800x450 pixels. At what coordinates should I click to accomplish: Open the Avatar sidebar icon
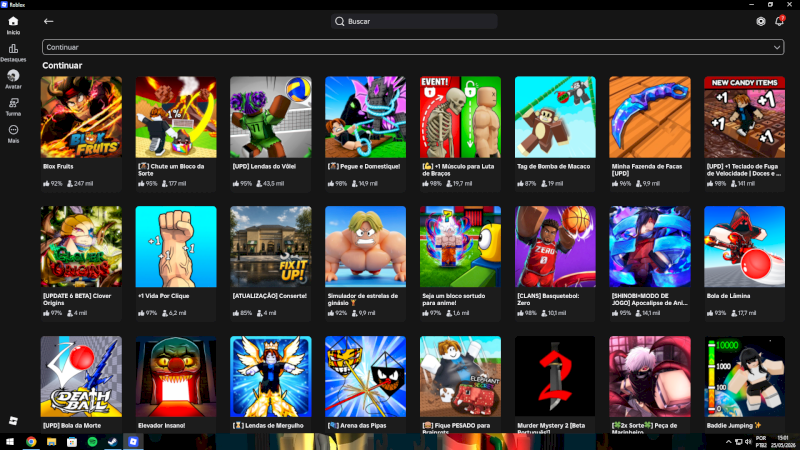click(13, 76)
